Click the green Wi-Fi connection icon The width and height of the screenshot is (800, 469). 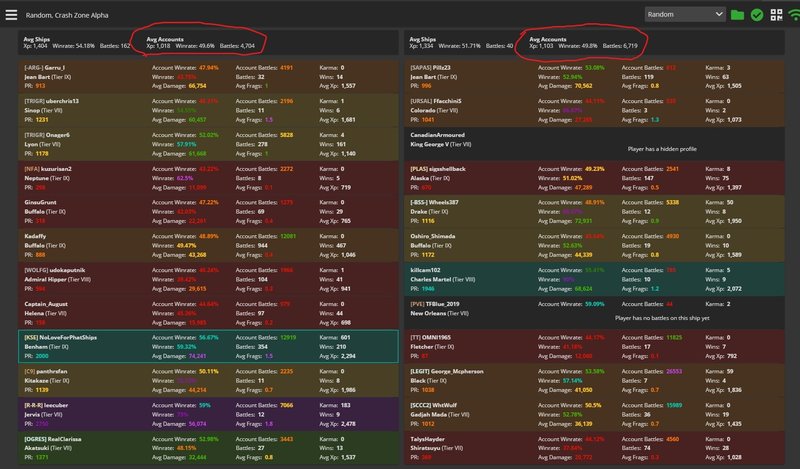click(x=792, y=15)
